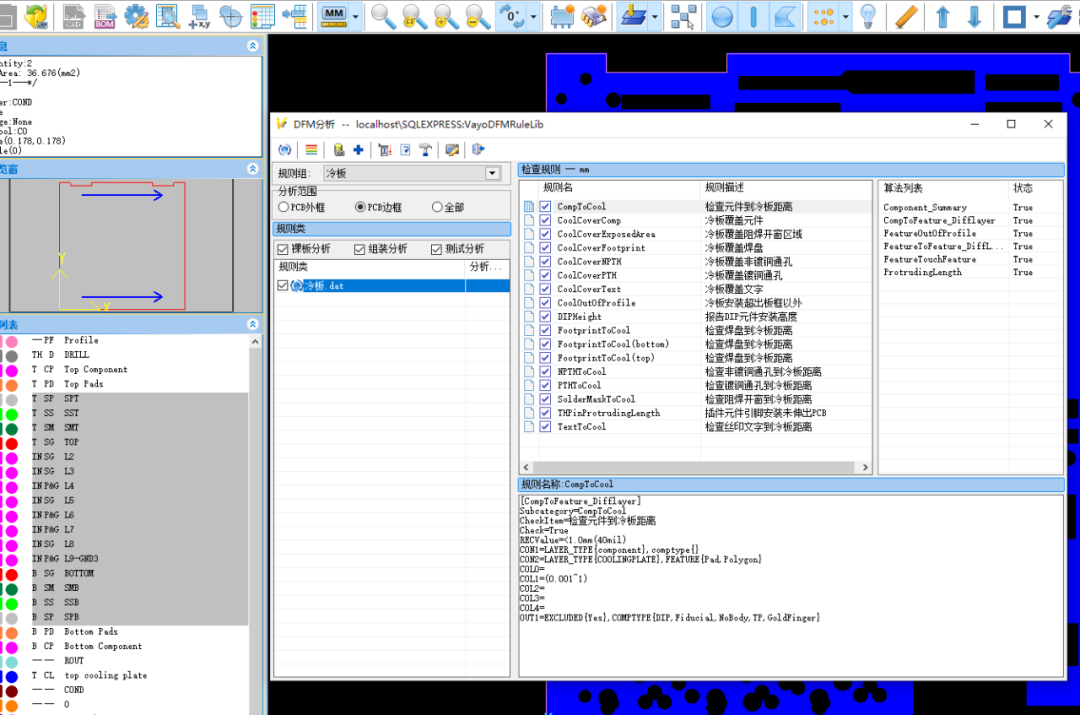Select the 冷板.dat rule class row
The width and height of the screenshot is (1080, 715).
click(x=392, y=285)
